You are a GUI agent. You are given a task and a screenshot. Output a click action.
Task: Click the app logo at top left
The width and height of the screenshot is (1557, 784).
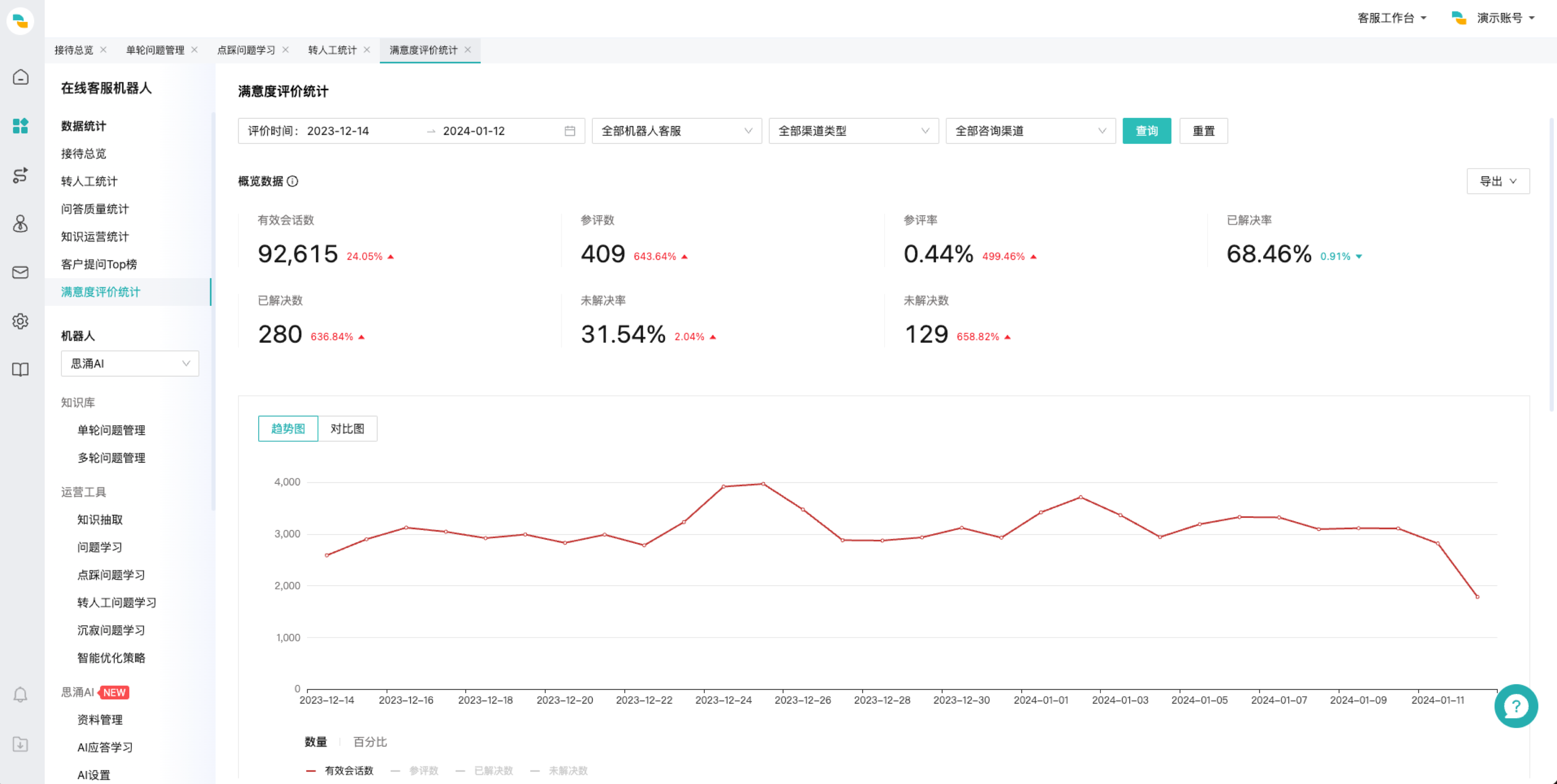tap(21, 21)
